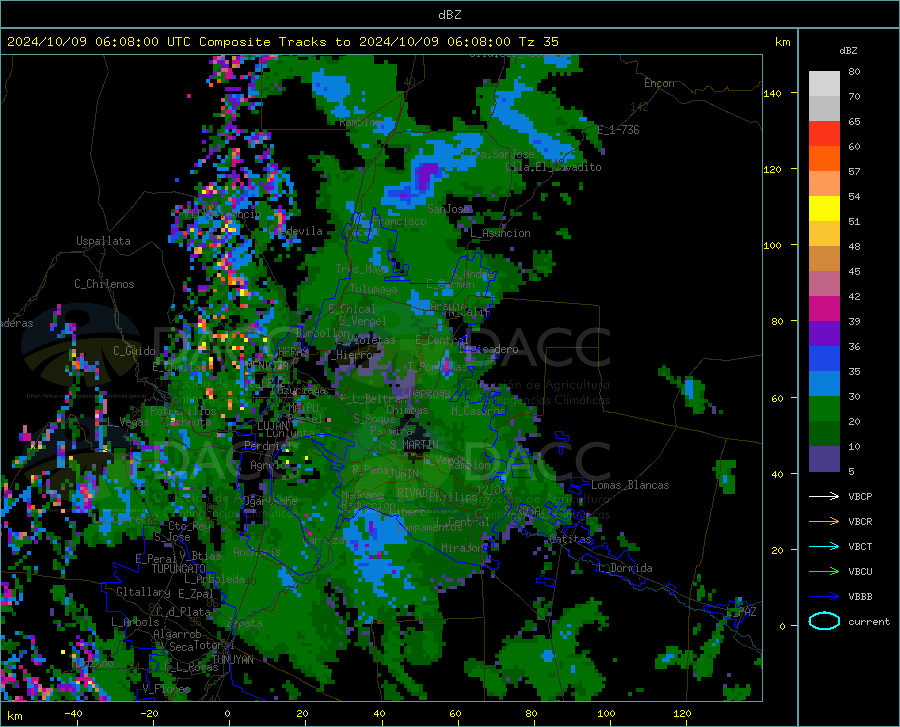The width and height of the screenshot is (900, 727).
Task: Click the 'Tulumaya' map label
Action: tap(374, 289)
